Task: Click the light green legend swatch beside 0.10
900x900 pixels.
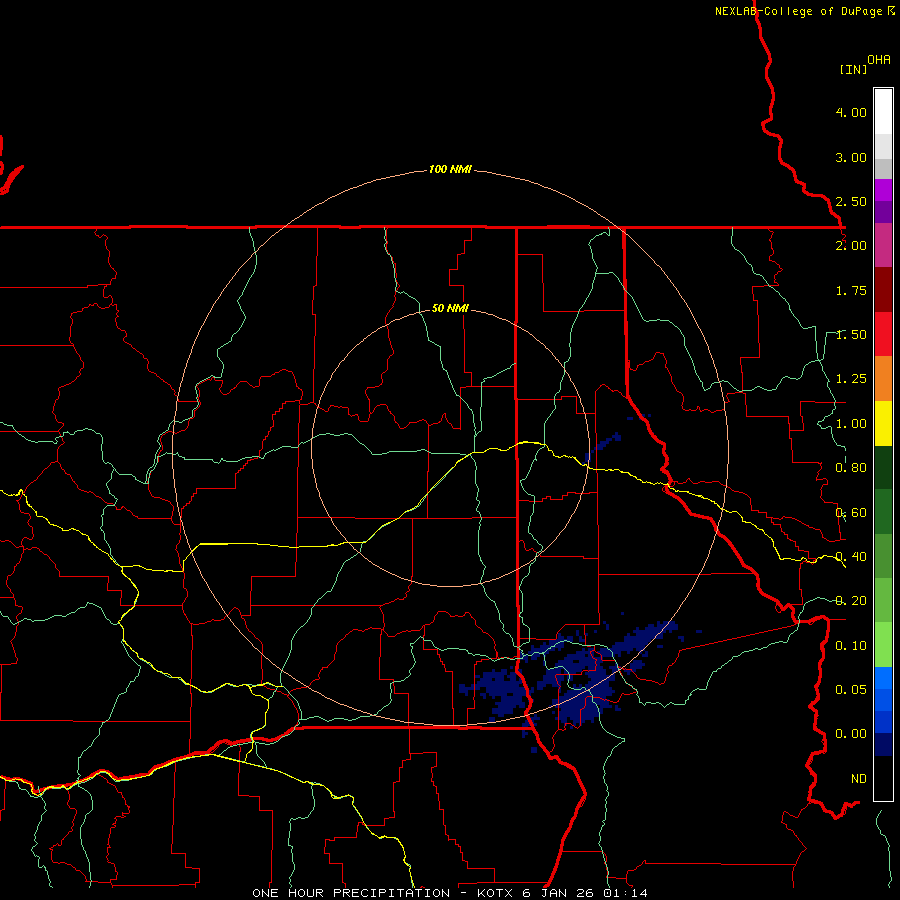Action: pyautogui.click(x=883, y=645)
